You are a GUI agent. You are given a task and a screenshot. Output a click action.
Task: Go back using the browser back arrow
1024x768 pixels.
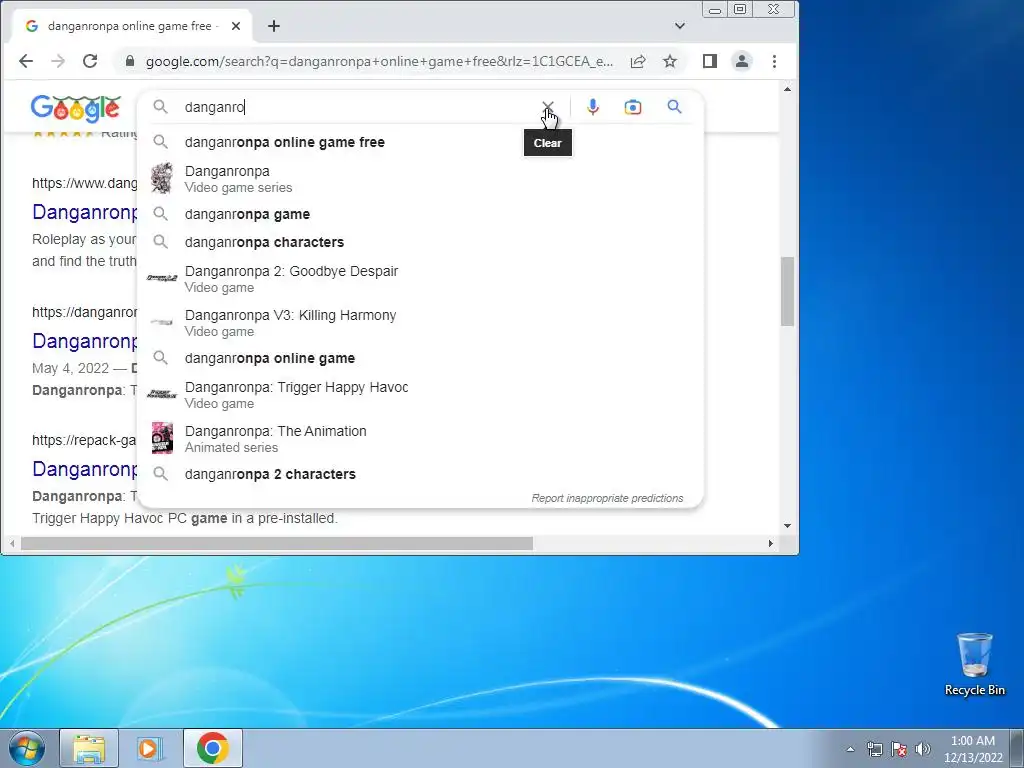coord(26,61)
